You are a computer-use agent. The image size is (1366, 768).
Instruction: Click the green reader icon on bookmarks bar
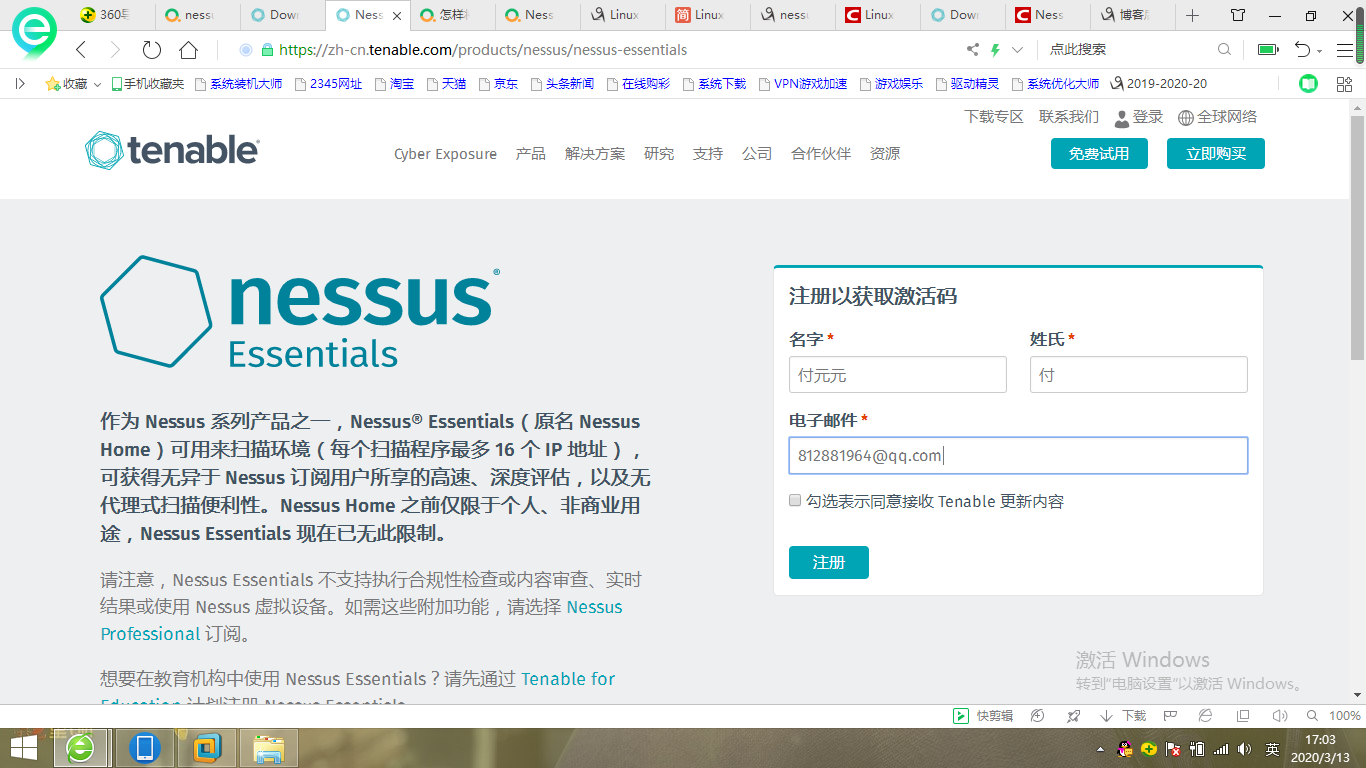[x=1308, y=84]
